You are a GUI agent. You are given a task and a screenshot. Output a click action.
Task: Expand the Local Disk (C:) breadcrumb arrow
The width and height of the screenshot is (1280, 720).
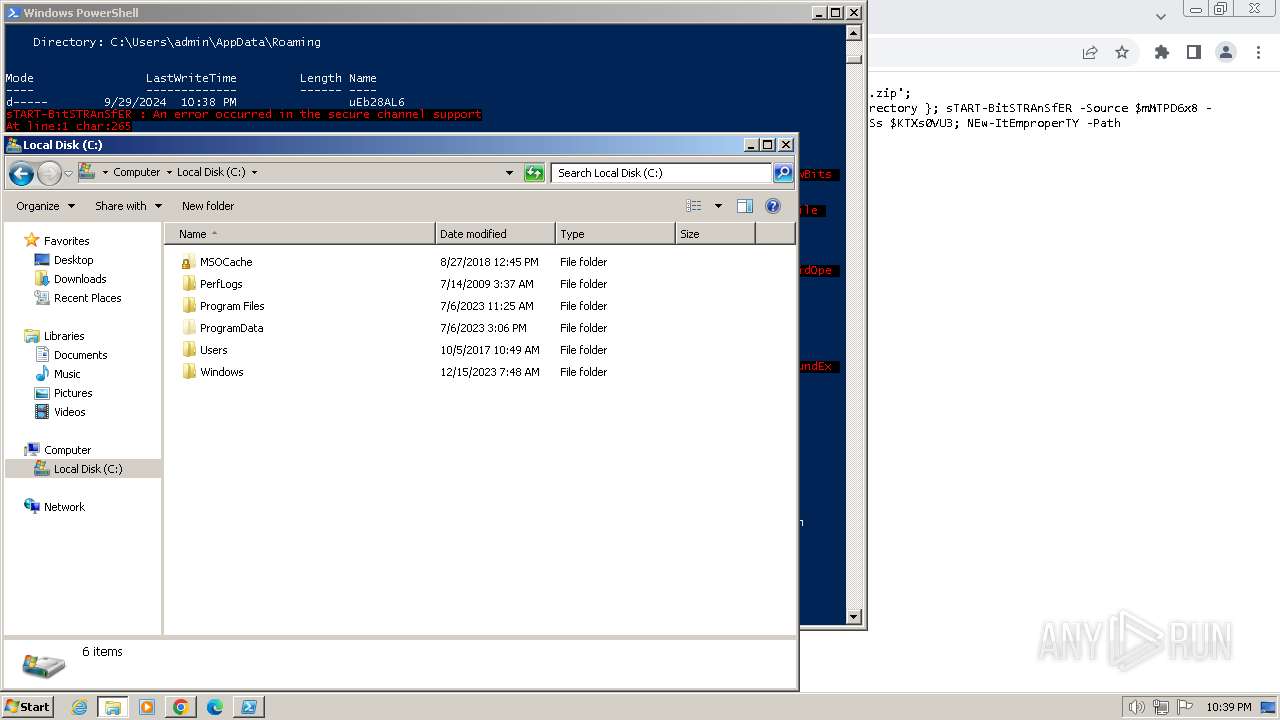254,173
